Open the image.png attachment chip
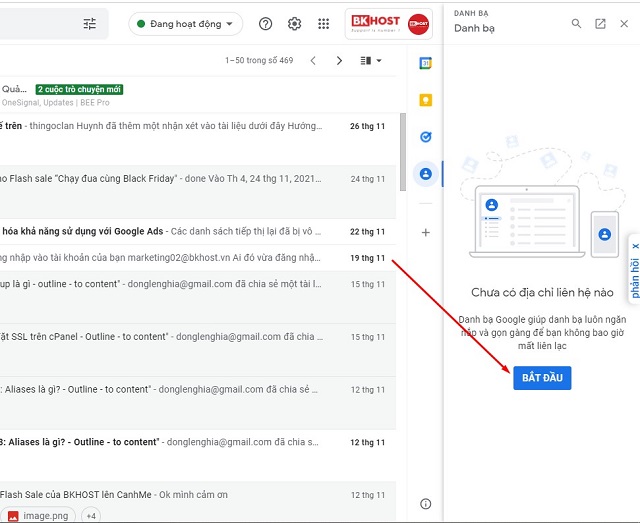Screen dimensions: 640x523 38,516
